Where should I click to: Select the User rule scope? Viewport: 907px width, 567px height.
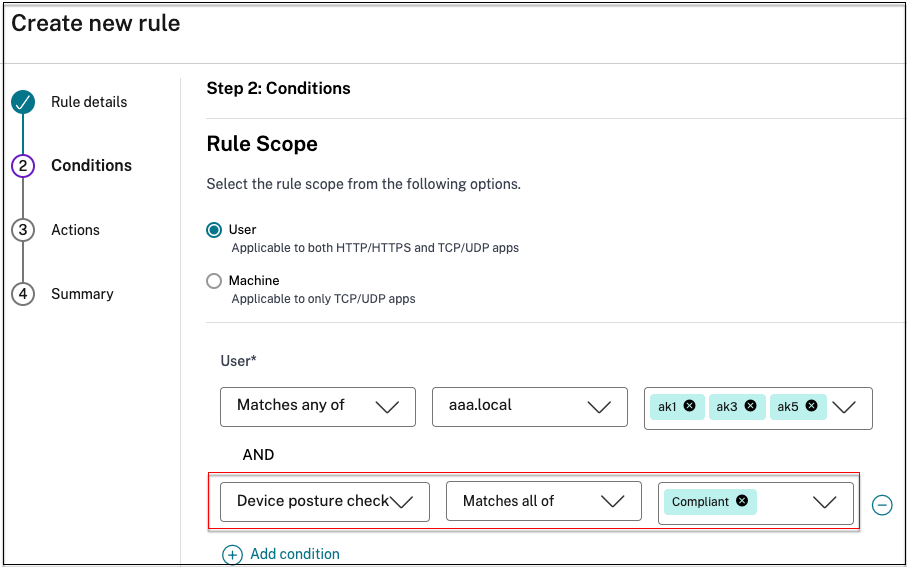[214, 230]
